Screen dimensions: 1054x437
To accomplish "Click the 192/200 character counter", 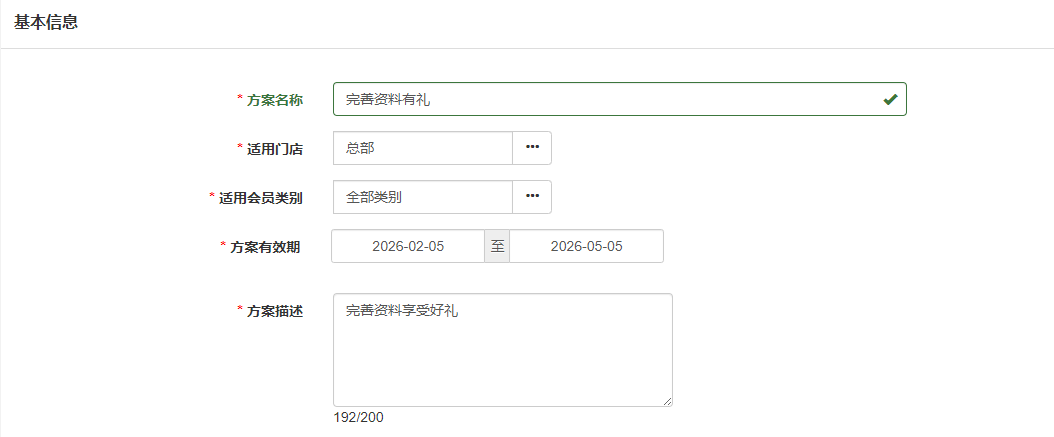I will (359, 417).
